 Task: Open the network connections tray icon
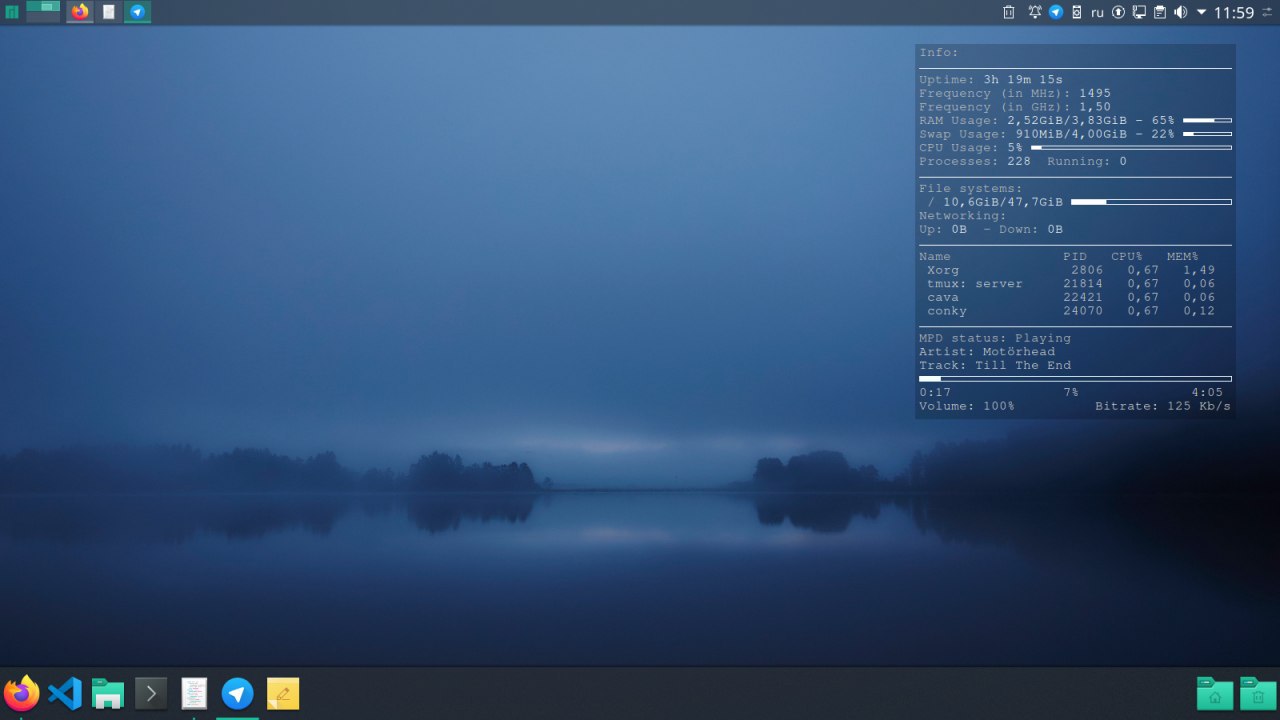point(1139,12)
